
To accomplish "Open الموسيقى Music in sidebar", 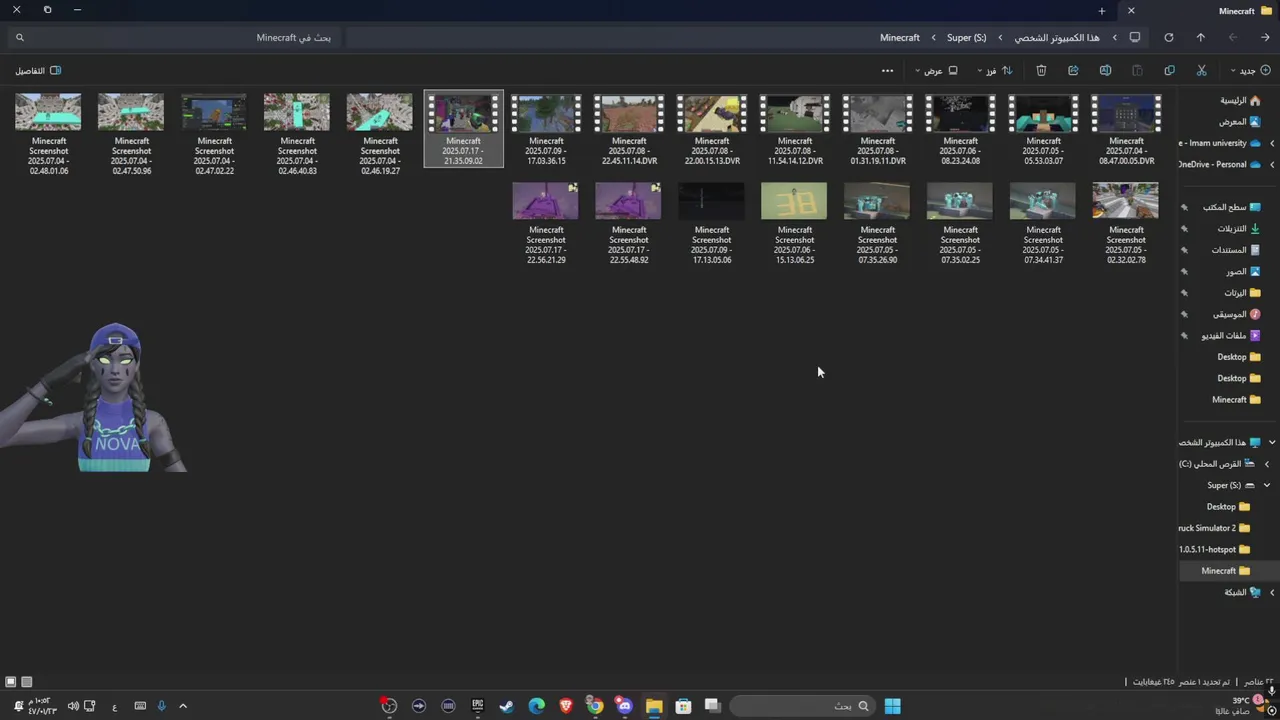I will point(1237,314).
